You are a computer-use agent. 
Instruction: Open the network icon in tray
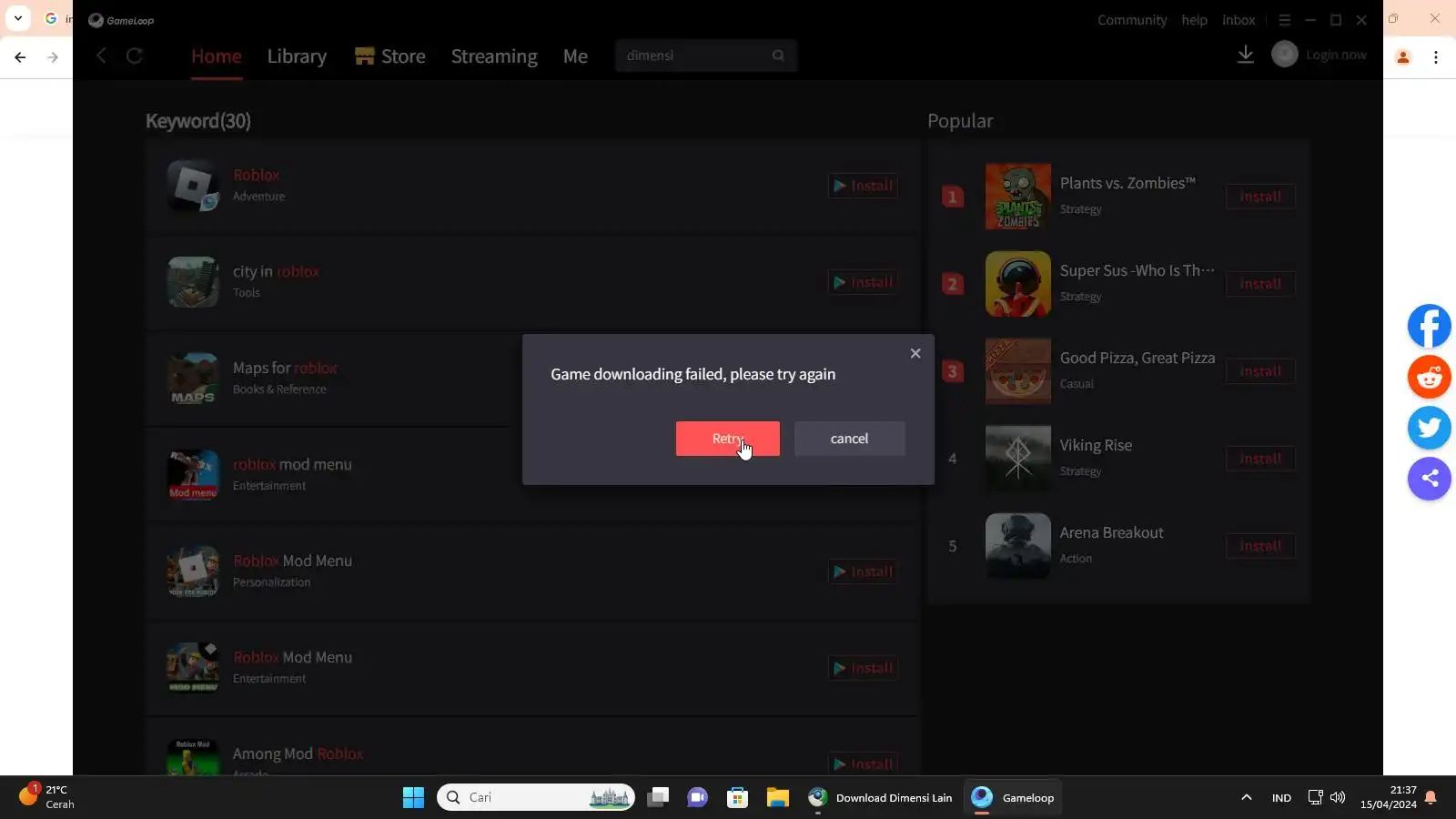[1315, 798]
